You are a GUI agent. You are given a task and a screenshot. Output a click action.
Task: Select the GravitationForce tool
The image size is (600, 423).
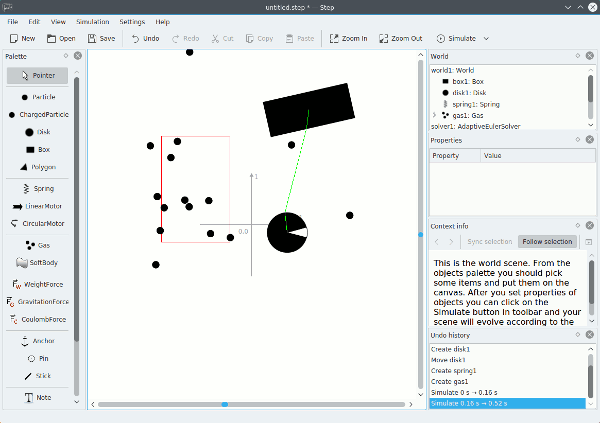coord(37,301)
